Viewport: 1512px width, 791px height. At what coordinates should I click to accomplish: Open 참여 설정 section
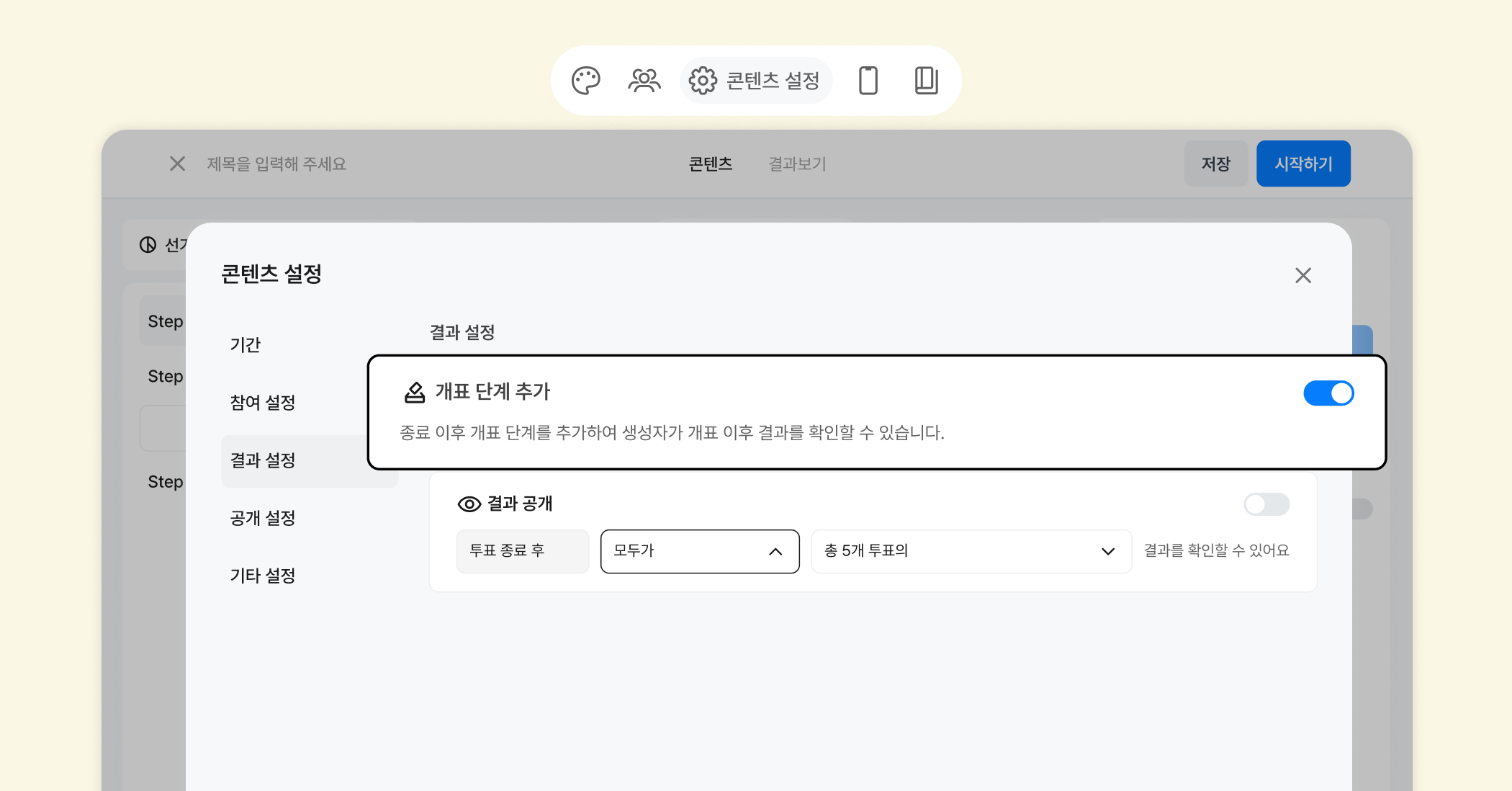click(263, 403)
